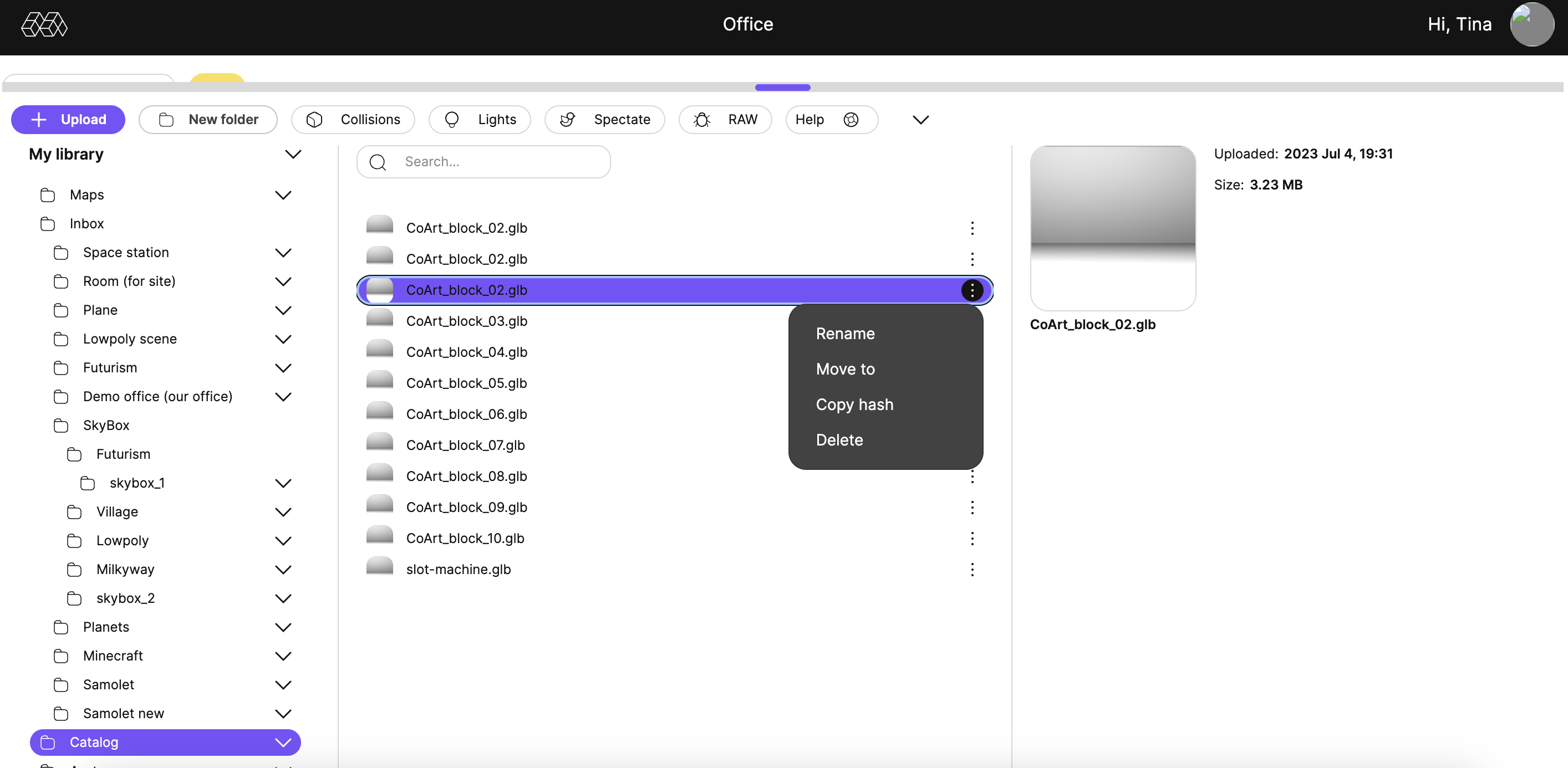Select Copy hash in context menu
This screenshot has height=768, width=1568.
[854, 405]
